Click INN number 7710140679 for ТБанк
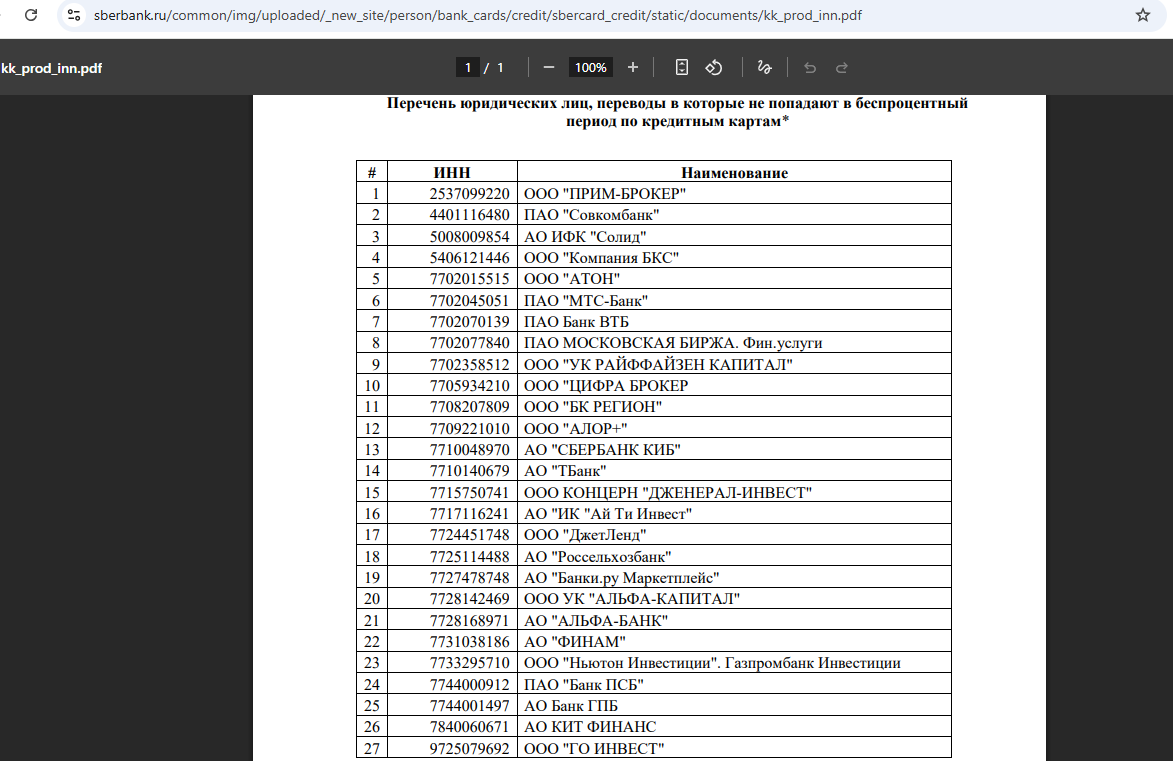 click(x=469, y=470)
